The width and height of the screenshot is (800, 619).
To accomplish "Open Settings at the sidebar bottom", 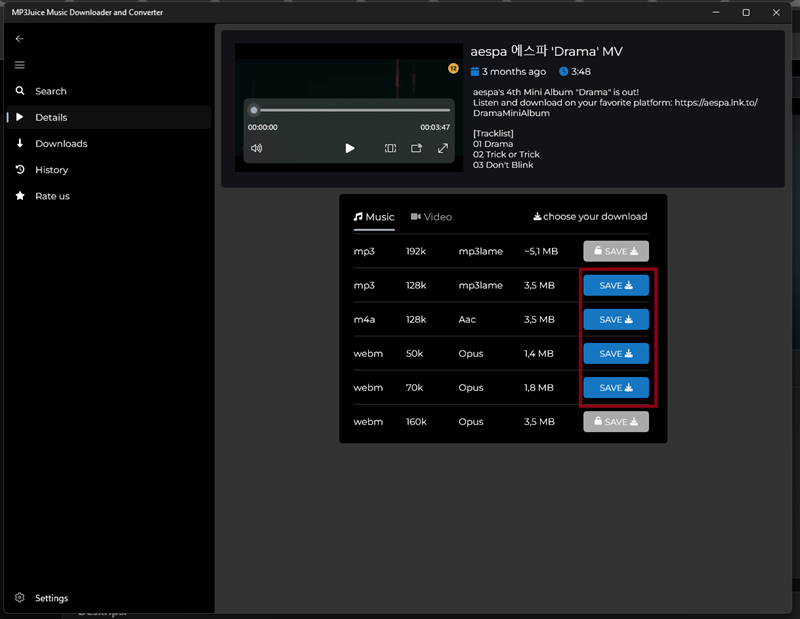I will click(x=109, y=598).
